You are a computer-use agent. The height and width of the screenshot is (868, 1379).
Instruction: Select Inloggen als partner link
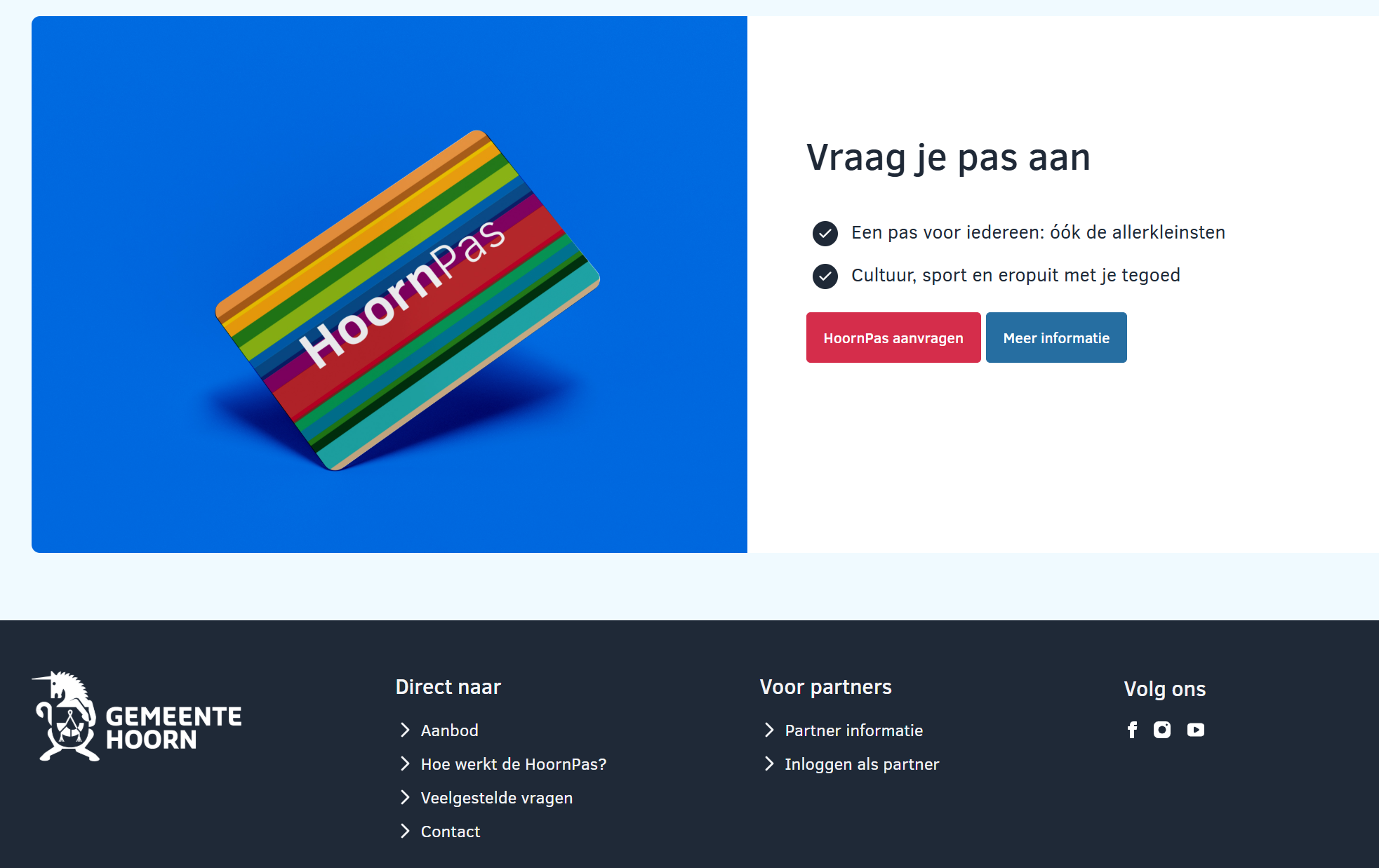(x=861, y=764)
